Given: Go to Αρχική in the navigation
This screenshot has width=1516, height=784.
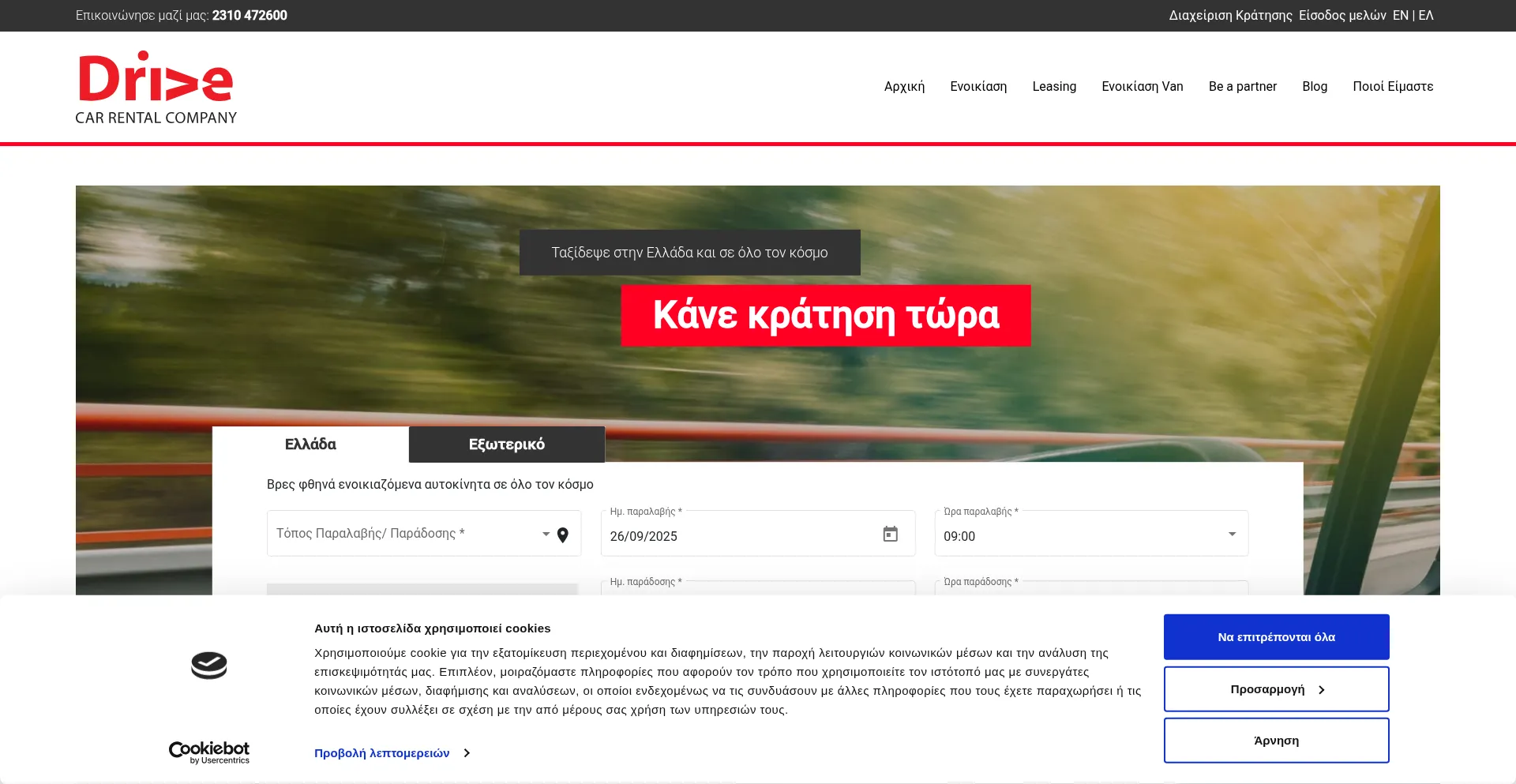Looking at the screenshot, I should 904,87.
